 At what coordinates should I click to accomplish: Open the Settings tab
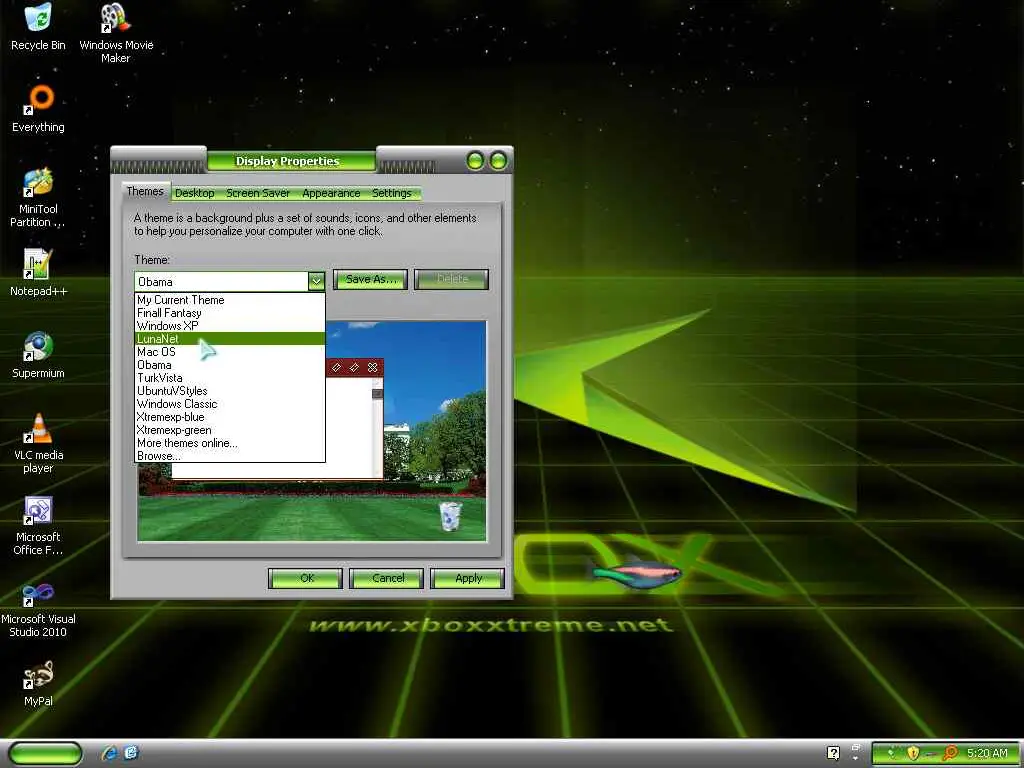tap(392, 193)
